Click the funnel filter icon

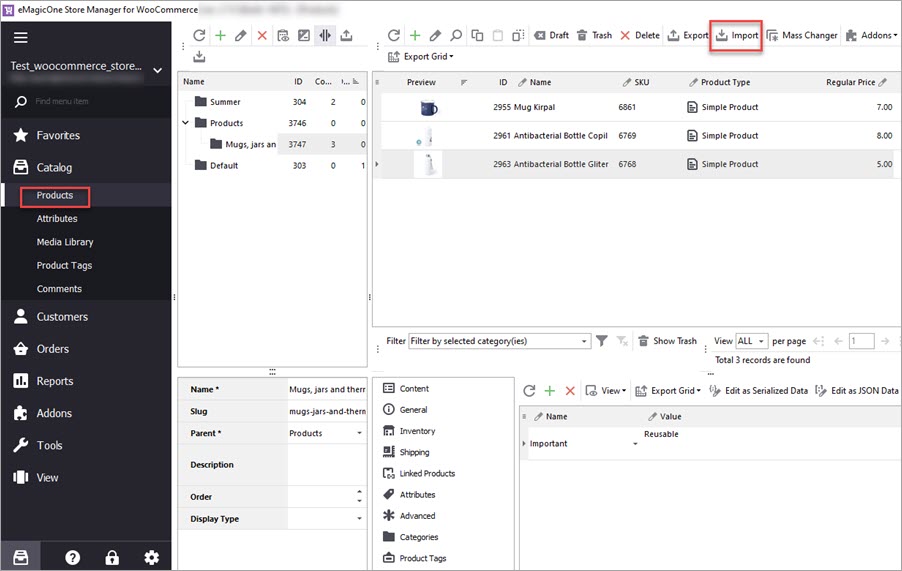(x=602, y=341)
